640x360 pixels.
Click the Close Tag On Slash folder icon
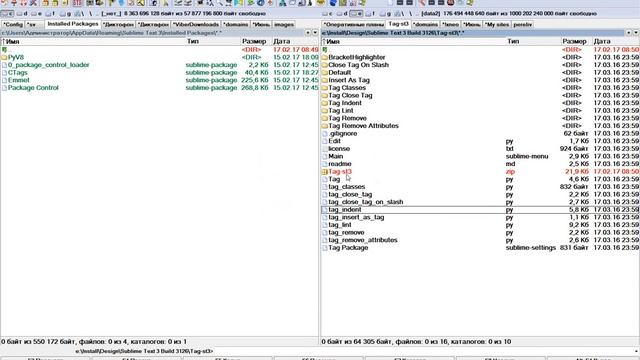tap(325, 65)
